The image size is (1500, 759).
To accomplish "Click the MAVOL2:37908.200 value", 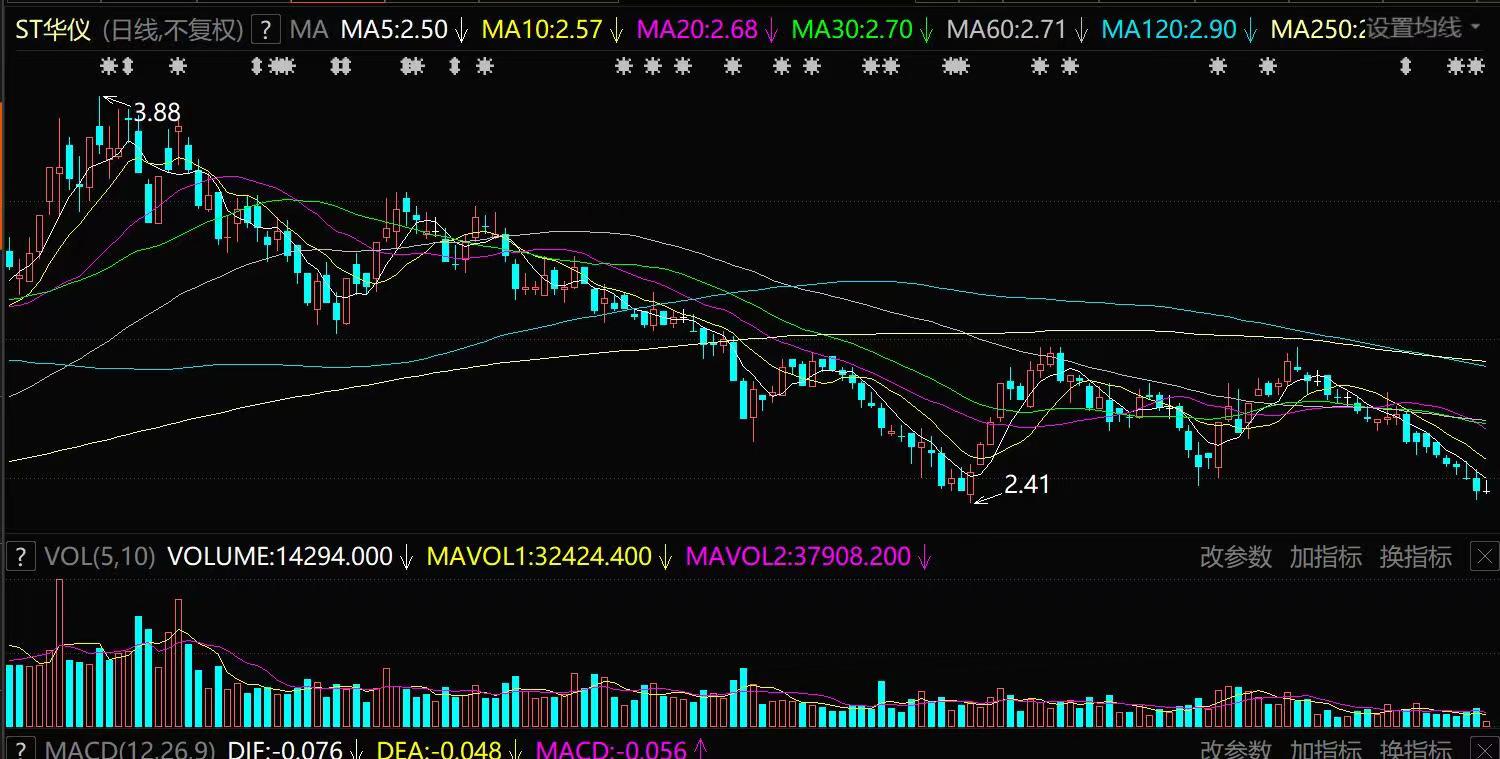I will click(x=798, y=557).
